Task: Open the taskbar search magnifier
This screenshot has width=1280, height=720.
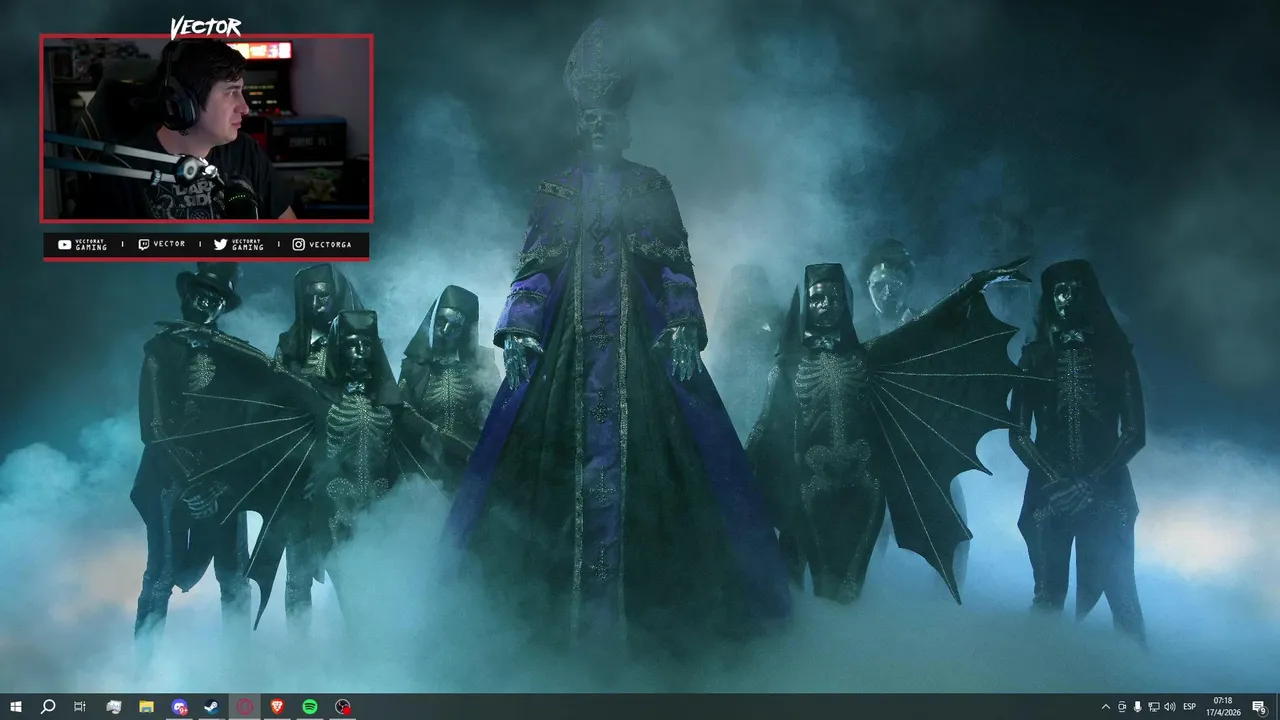Action: coord(47,707)
